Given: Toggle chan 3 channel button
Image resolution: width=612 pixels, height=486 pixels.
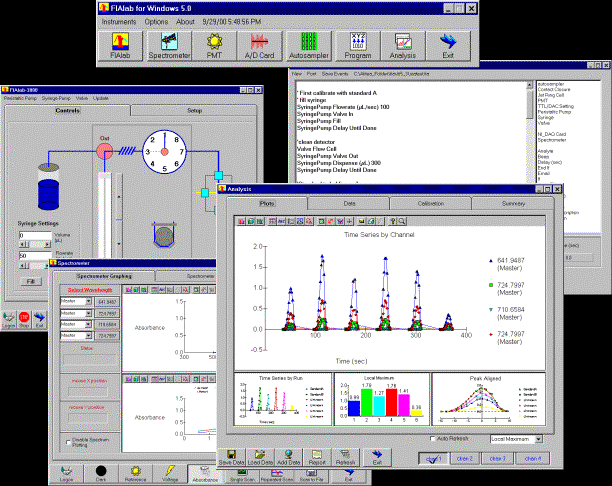Looking at the screenshot, I should pos(498,459).
